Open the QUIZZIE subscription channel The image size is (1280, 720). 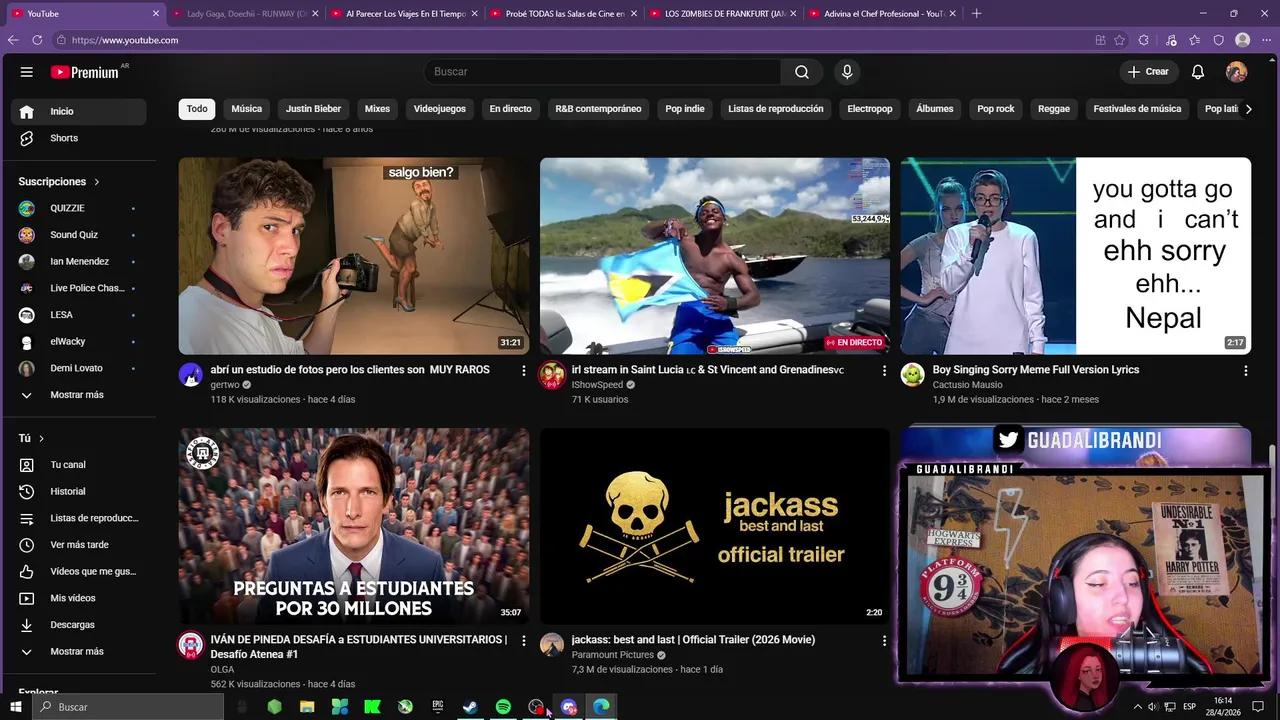tap(78, 208)
